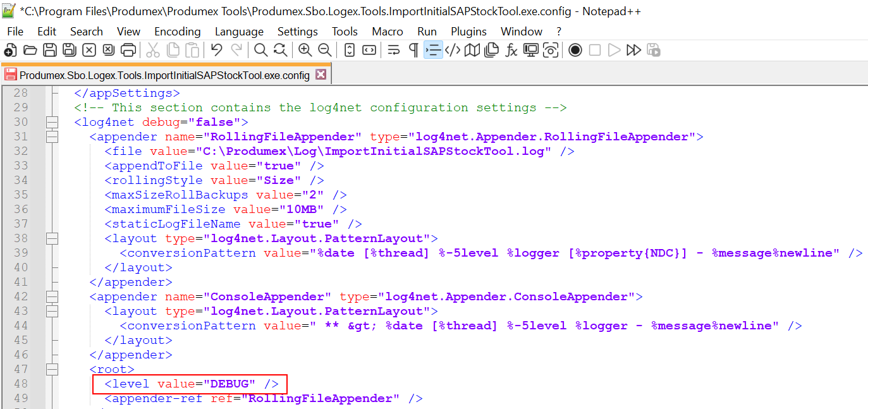This screenshot has width=873, height=411.
Task: Click the log file path on line 32
Action: pyautogui.click(x=372, y=151)
